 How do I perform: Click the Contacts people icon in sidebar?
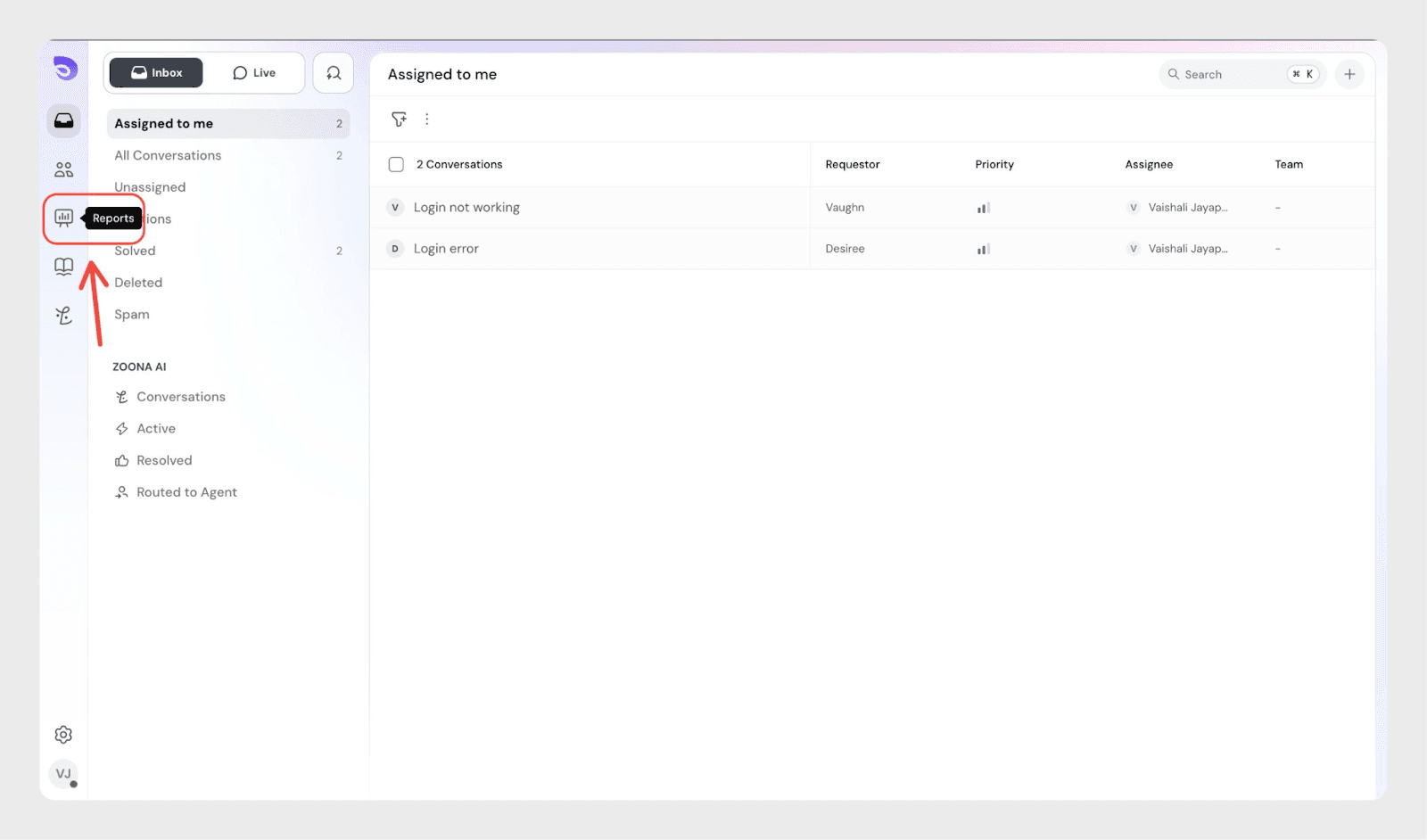[63, 169]
